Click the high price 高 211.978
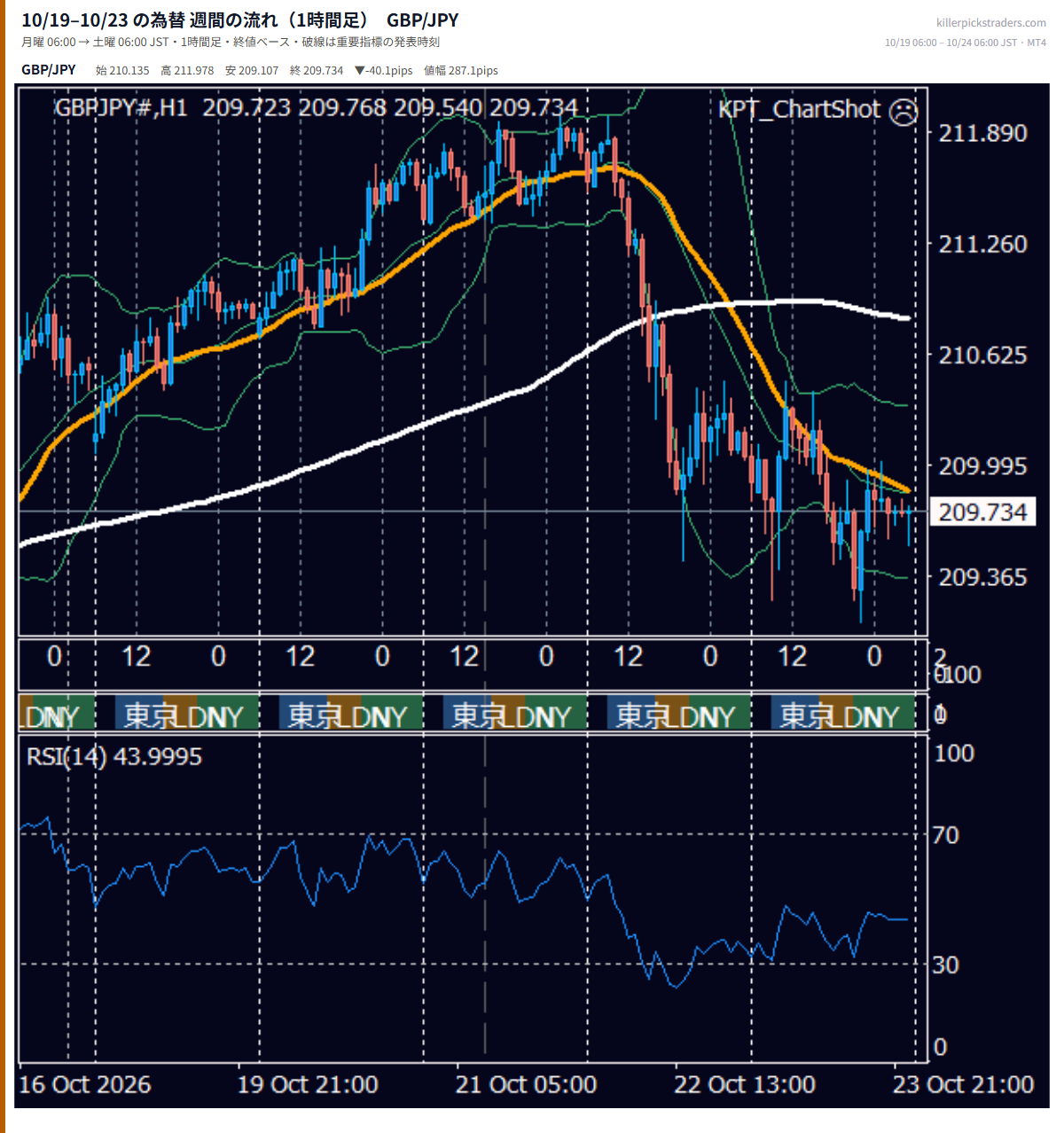The image size is (1064, 1133). point(187,70)
